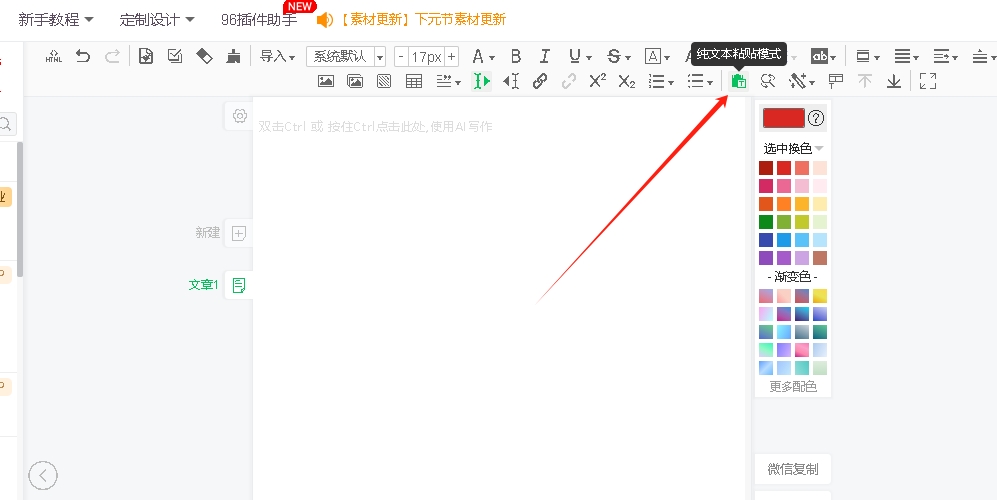Open the 定制设计 menu
Image resolution: width=997 pixels, height=500 pixels.
pos(157,19)
